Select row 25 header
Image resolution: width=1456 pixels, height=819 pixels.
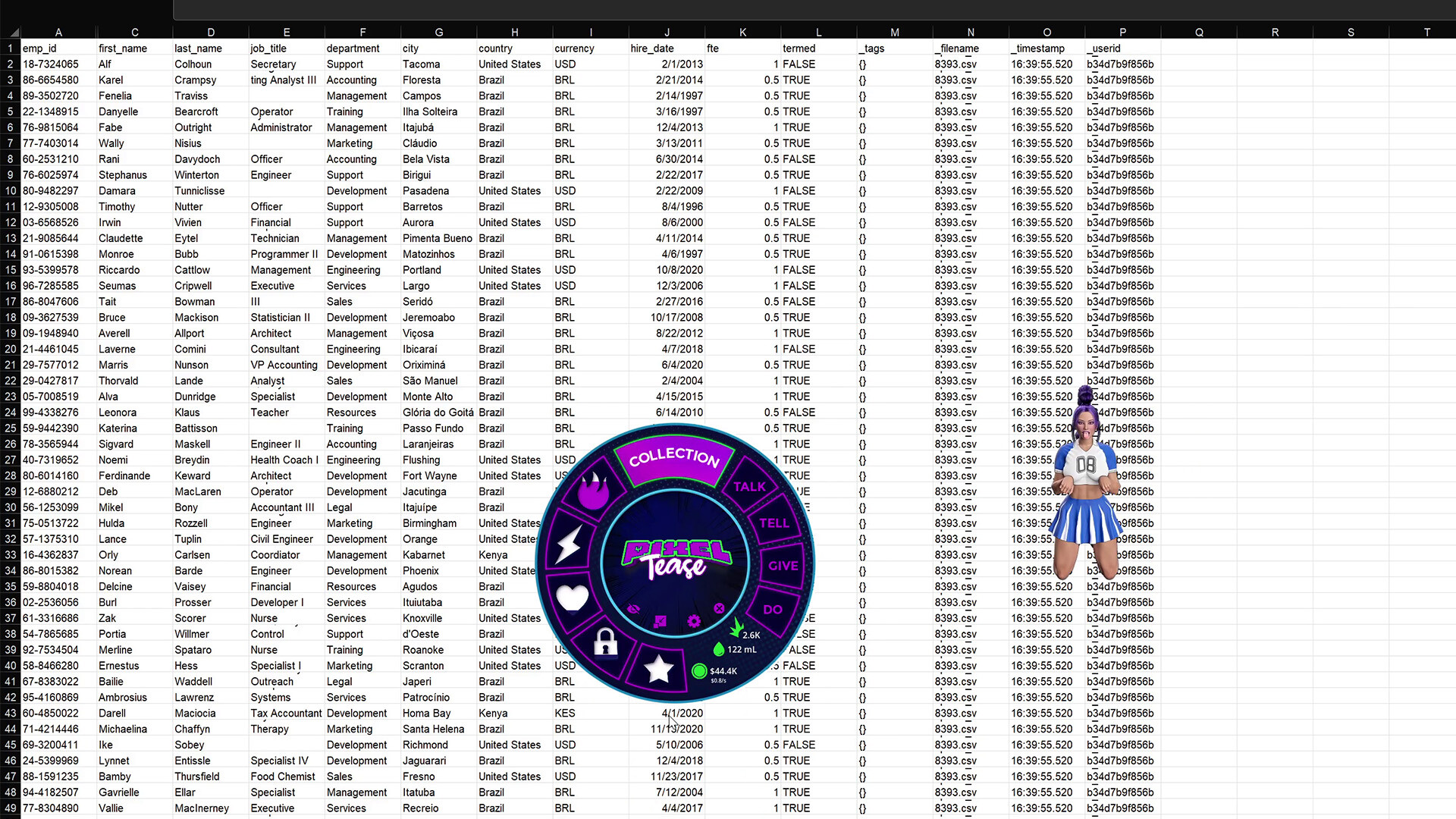click(x=10, y=428)
